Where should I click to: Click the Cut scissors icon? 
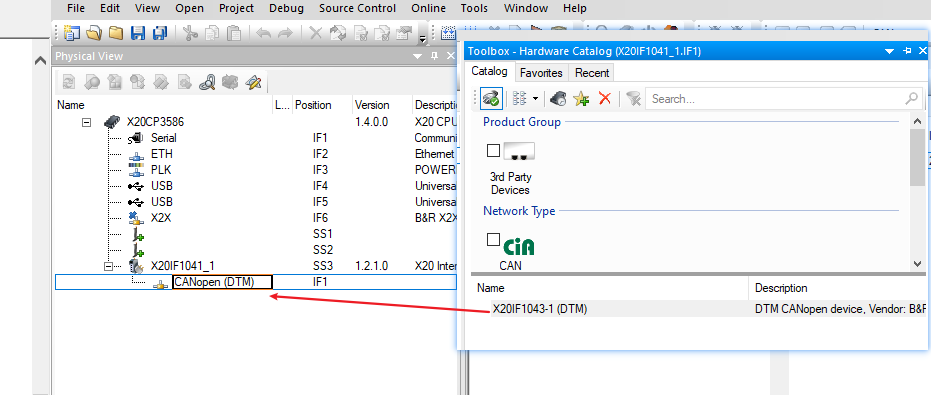point(190,33)
